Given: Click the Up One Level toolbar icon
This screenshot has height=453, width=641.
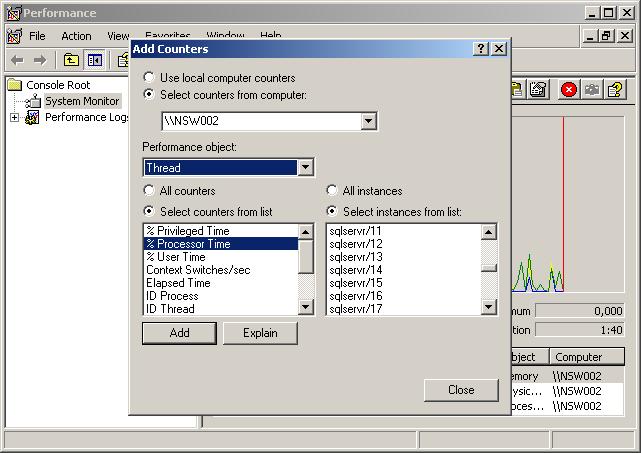Looking at the screenshot, I should coord(73,60).
